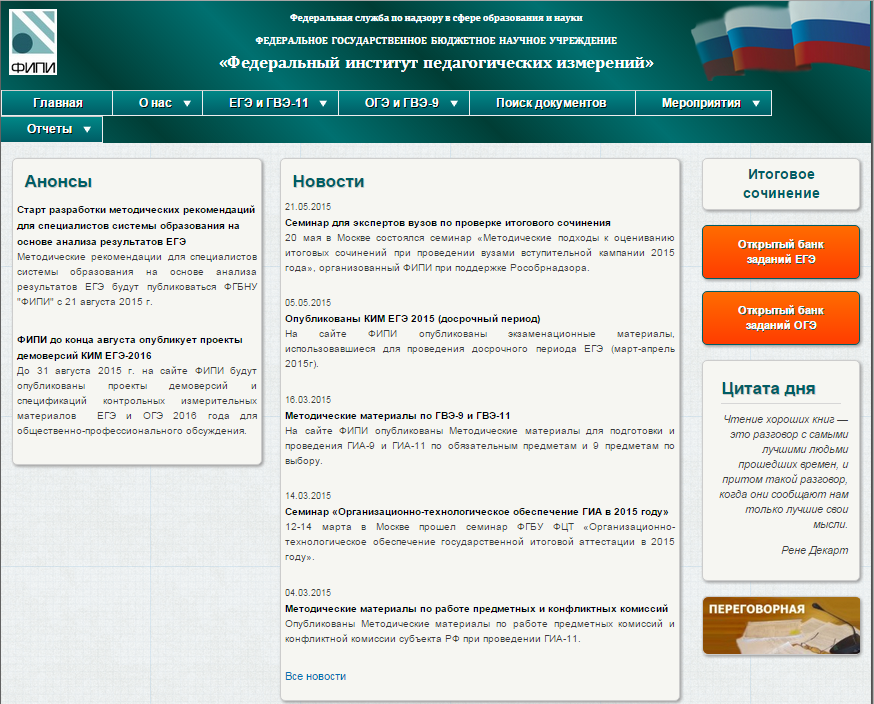The height and width of the screenshot is (704, 874).
Task: Open the Мероприятия menu item
Action: click(x=701, y=103)
